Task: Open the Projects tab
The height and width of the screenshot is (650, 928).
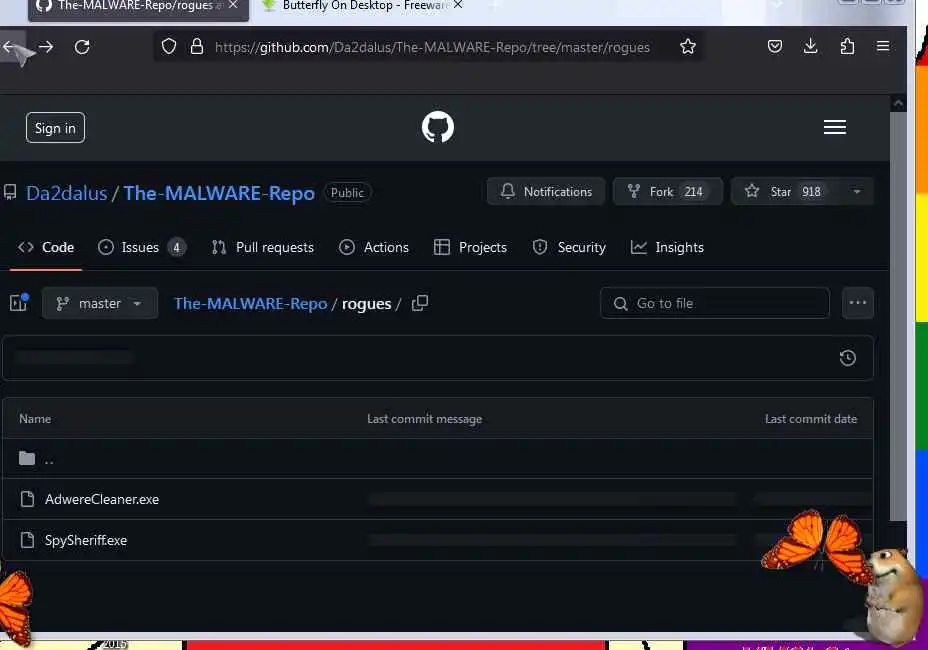Action: click(471, 247)
